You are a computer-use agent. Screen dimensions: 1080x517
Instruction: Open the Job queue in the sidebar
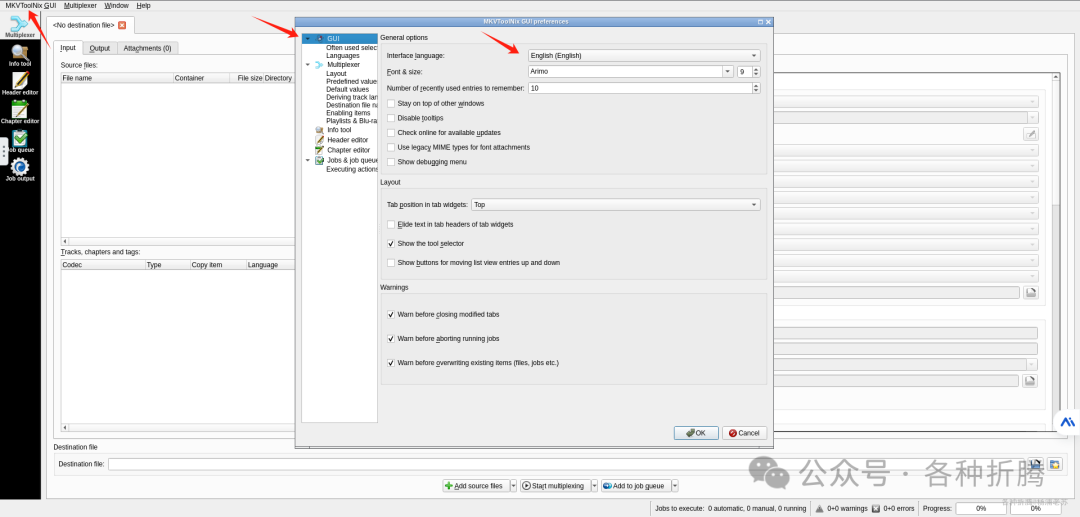20,142
